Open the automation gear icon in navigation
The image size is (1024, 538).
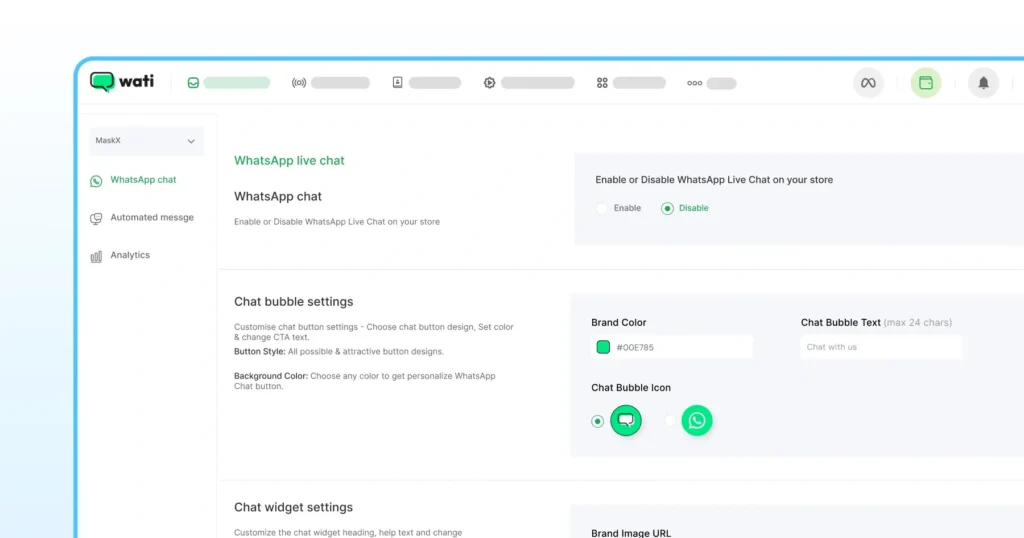pos(489,83)
